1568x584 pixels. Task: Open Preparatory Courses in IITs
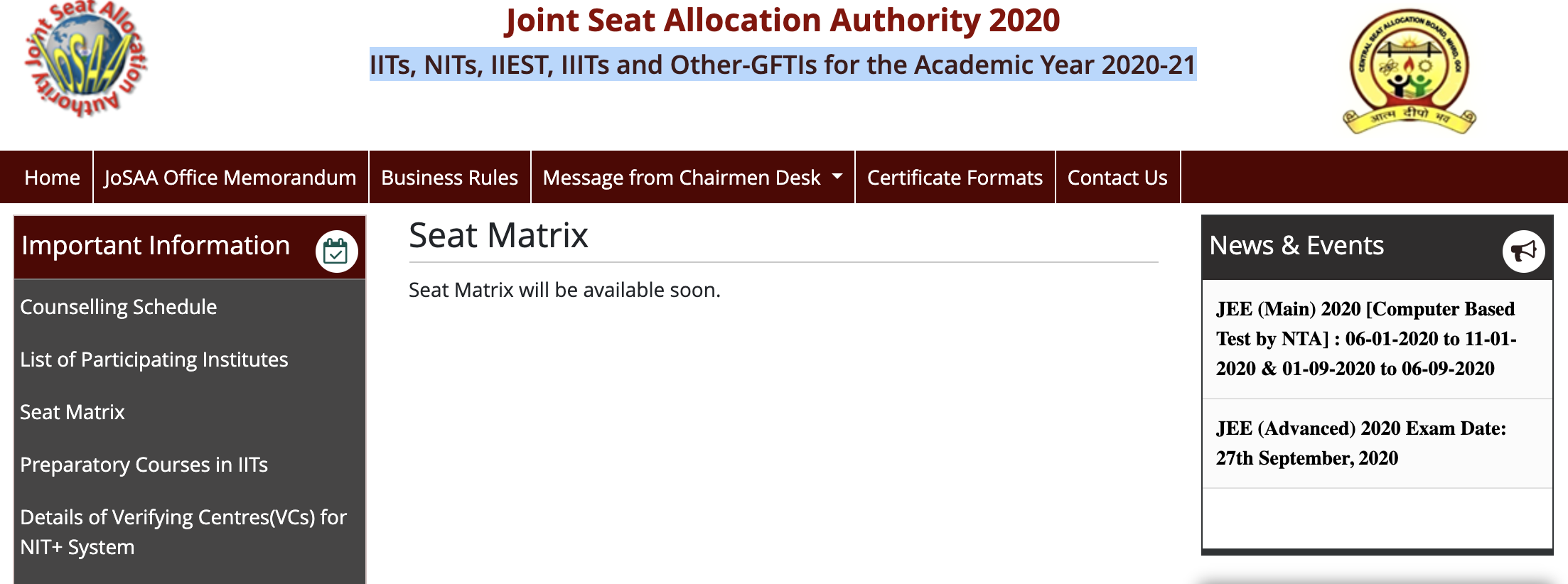144,465
